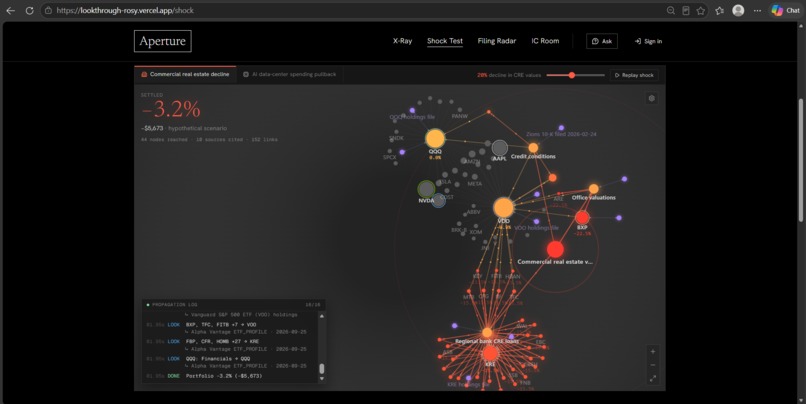Open the browser zoom magnifier icon
The image size is (806, 404).
670,10
